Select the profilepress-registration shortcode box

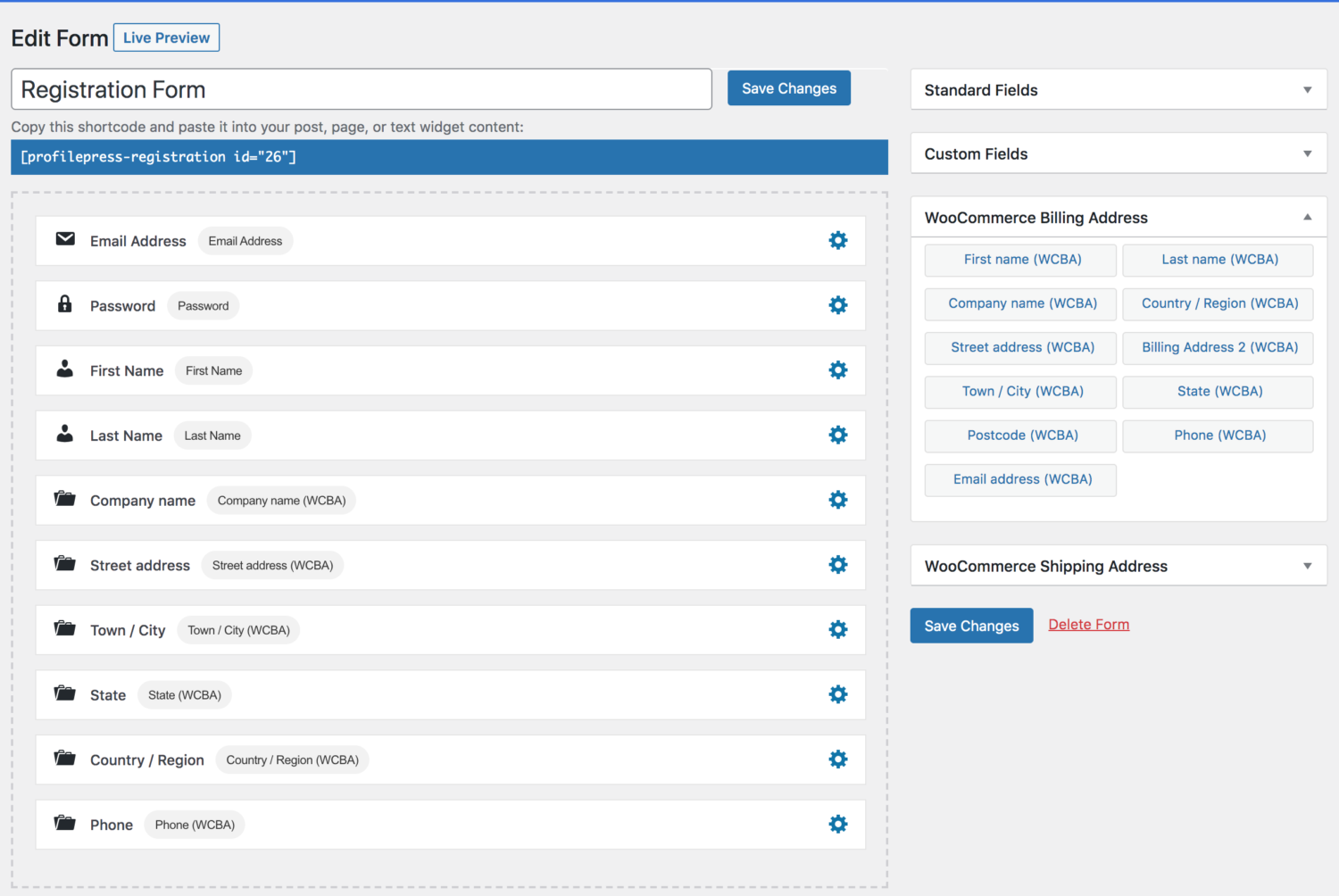pos(449,157)
